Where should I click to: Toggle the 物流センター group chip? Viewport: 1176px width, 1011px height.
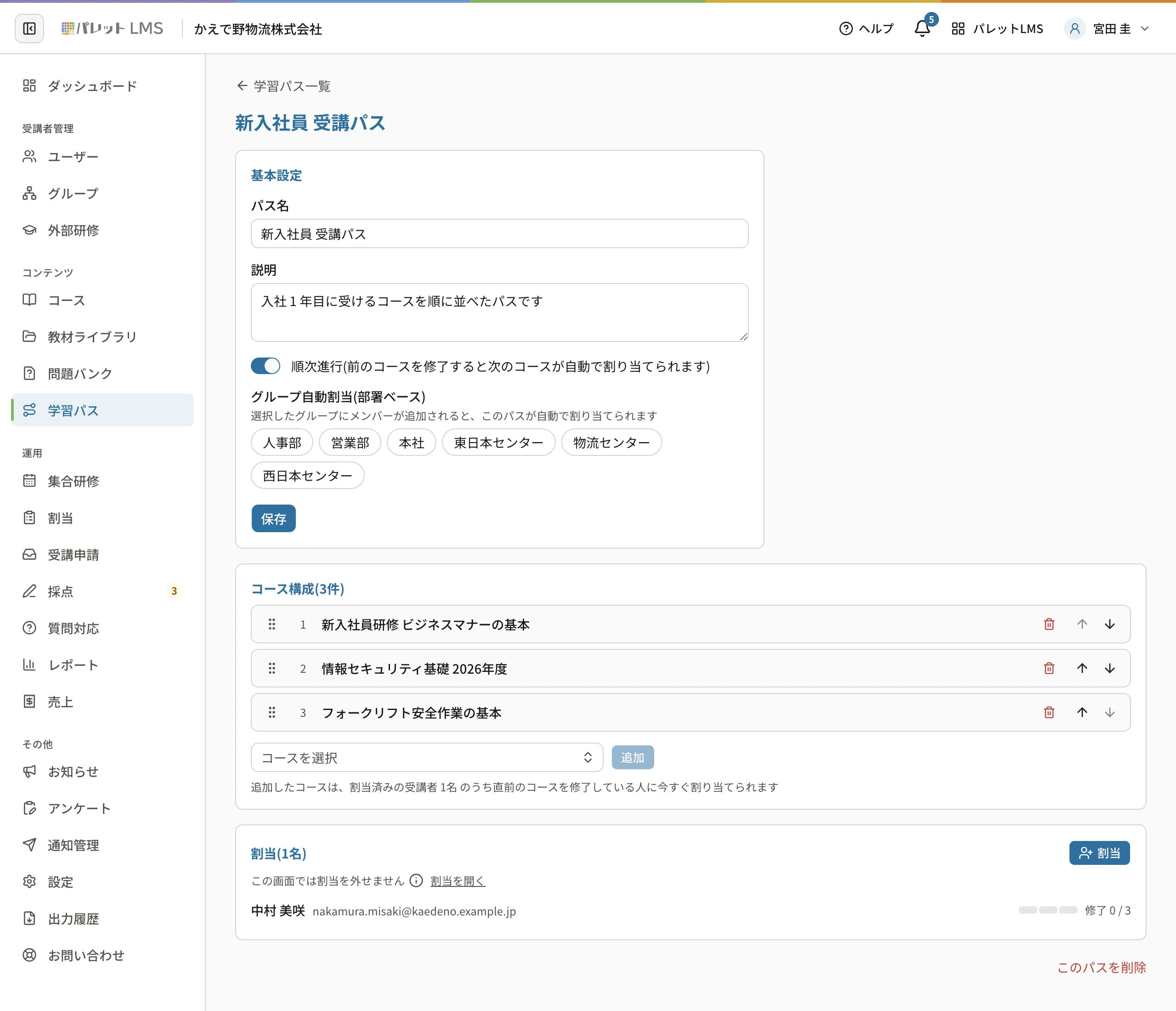tap(611, 443)
